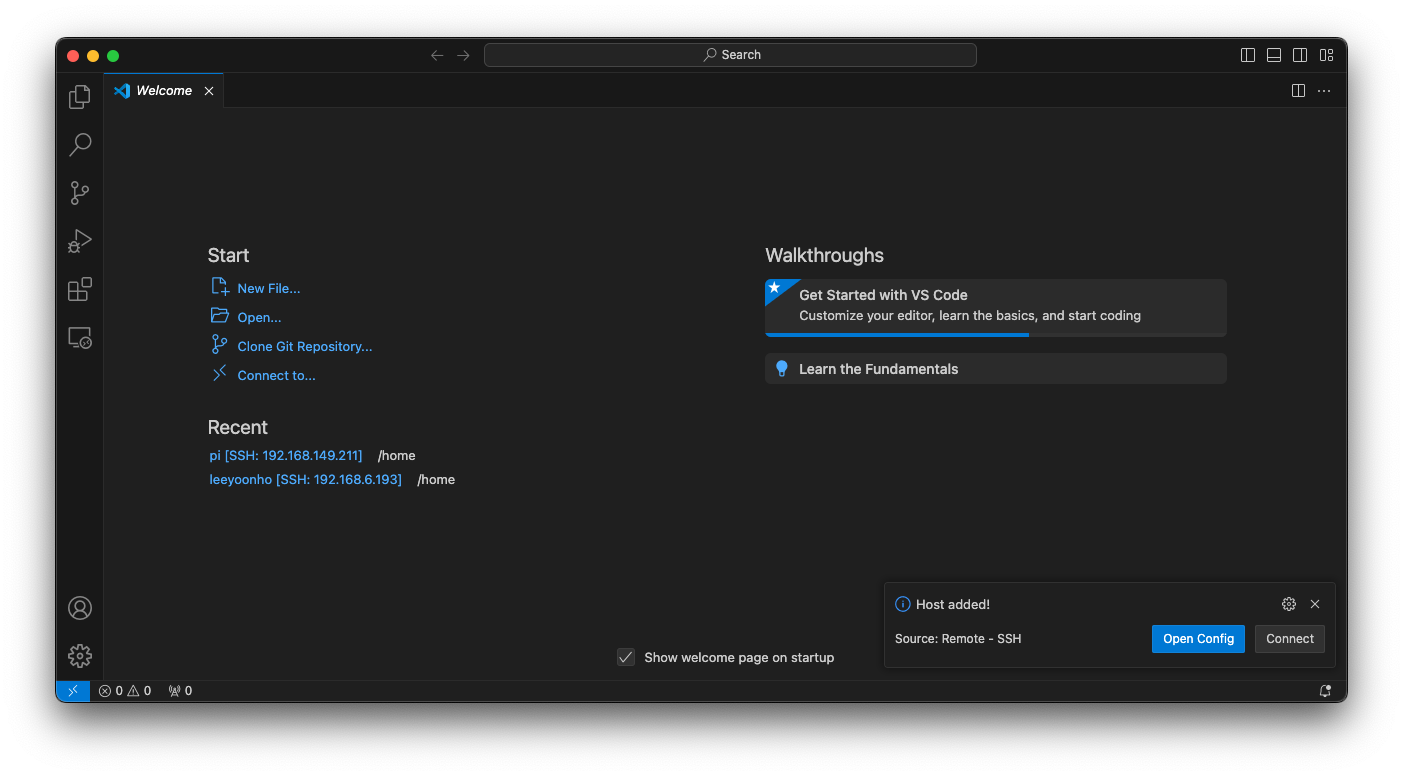Open the Extensions view
The image size is (1403, 776).
pos(80,290)
